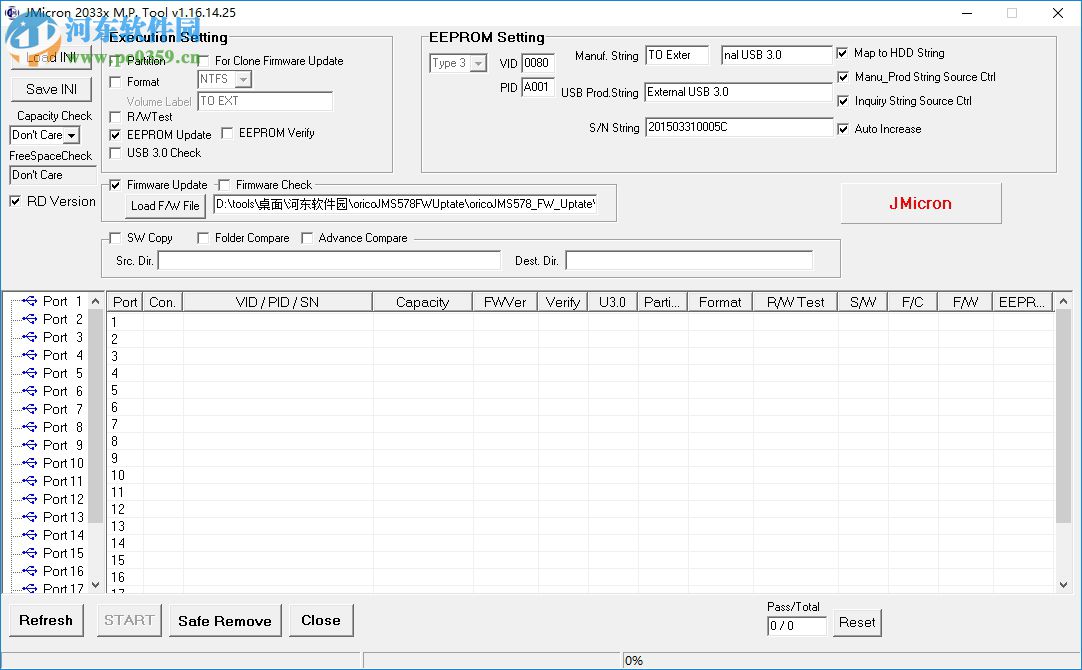The width and height of the screenshot is (1082, 670).
Task: Click the results table vertical scrollbar thumb
Action: (x=1063, y=416)
